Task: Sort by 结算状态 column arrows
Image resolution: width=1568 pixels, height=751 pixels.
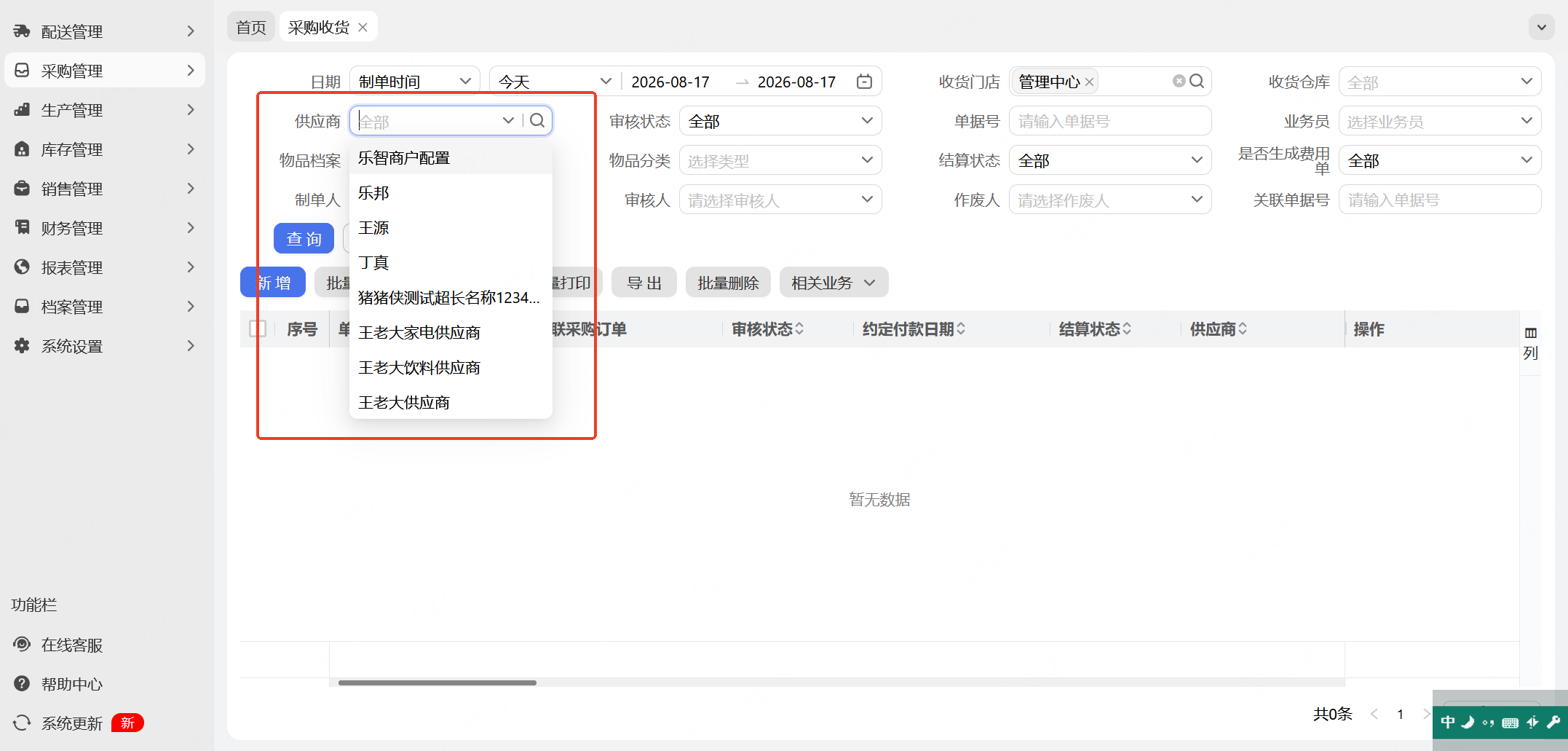Action: tap(1127, 329)
